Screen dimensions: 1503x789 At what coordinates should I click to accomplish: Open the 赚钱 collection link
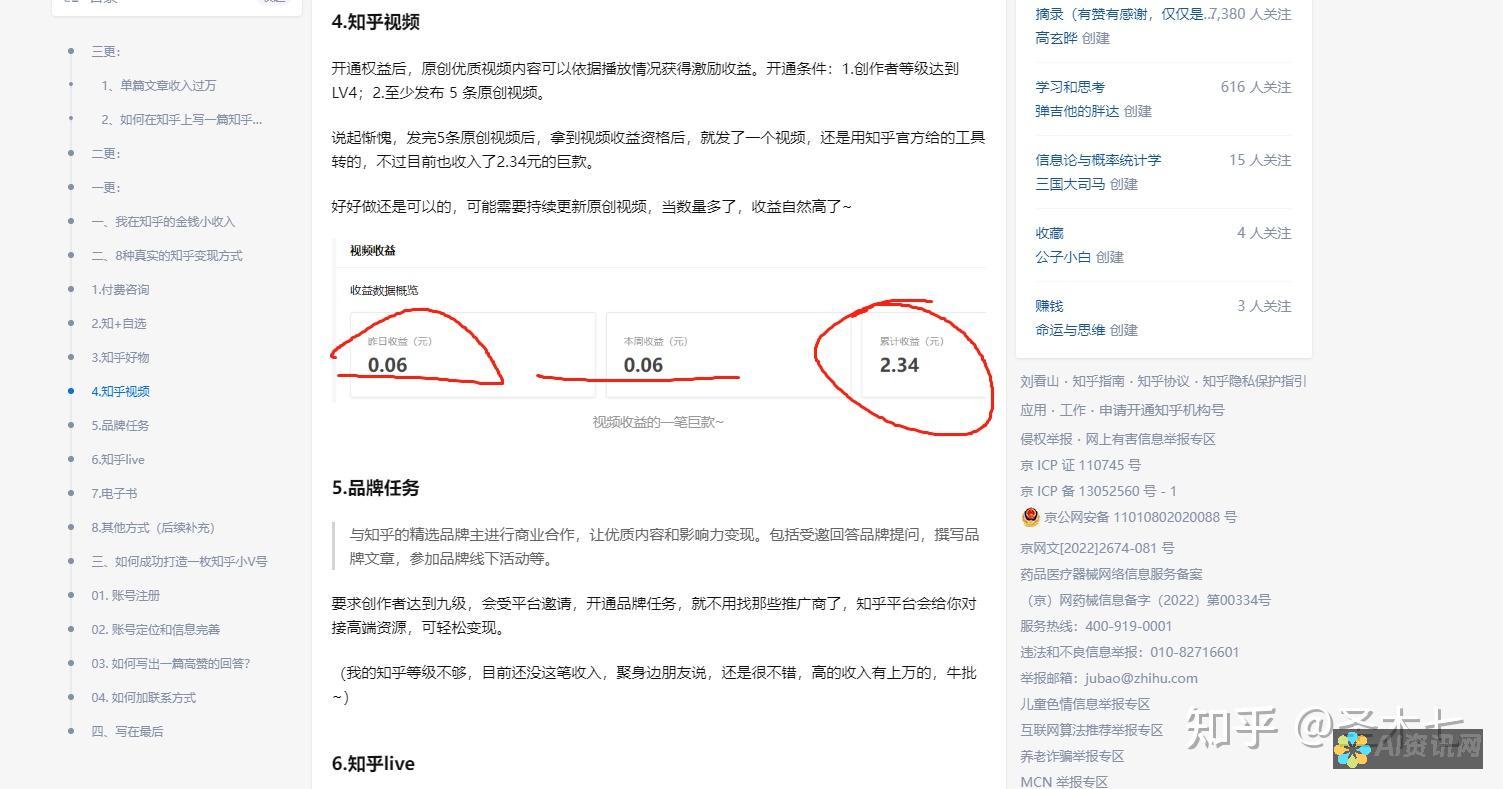1049,306
